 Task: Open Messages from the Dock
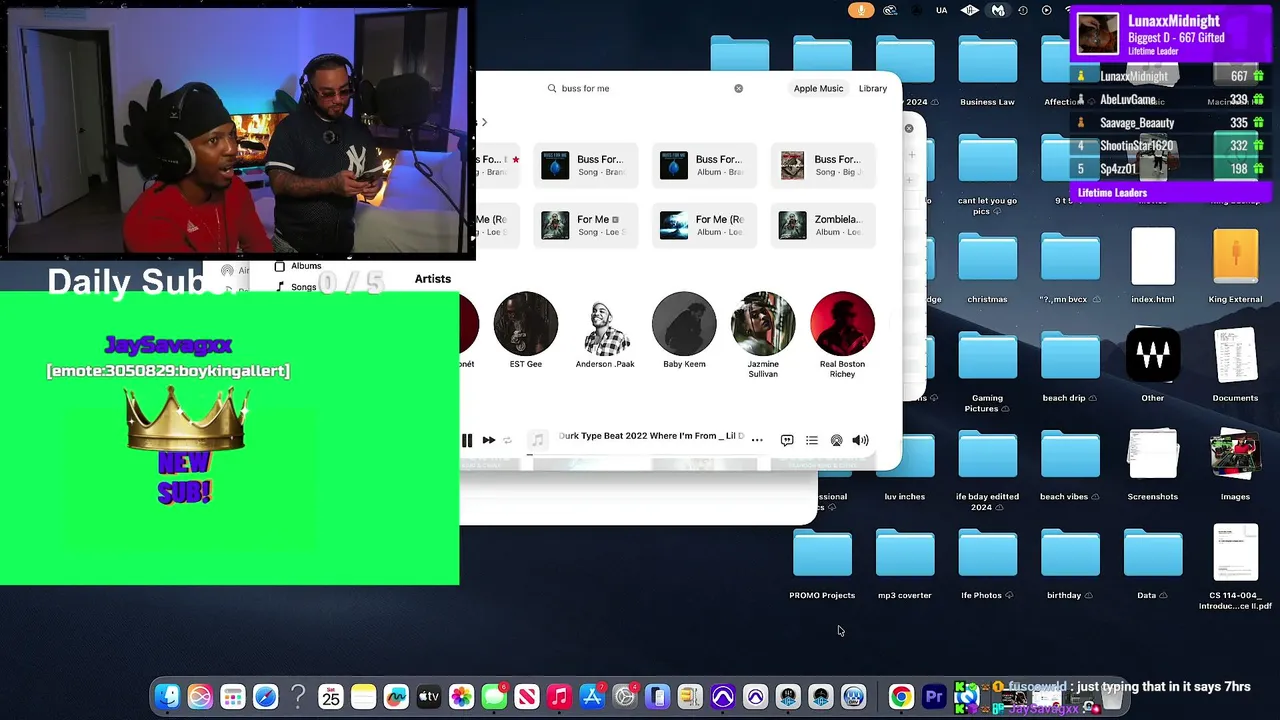pyautogui.click(x=494, y=697)
